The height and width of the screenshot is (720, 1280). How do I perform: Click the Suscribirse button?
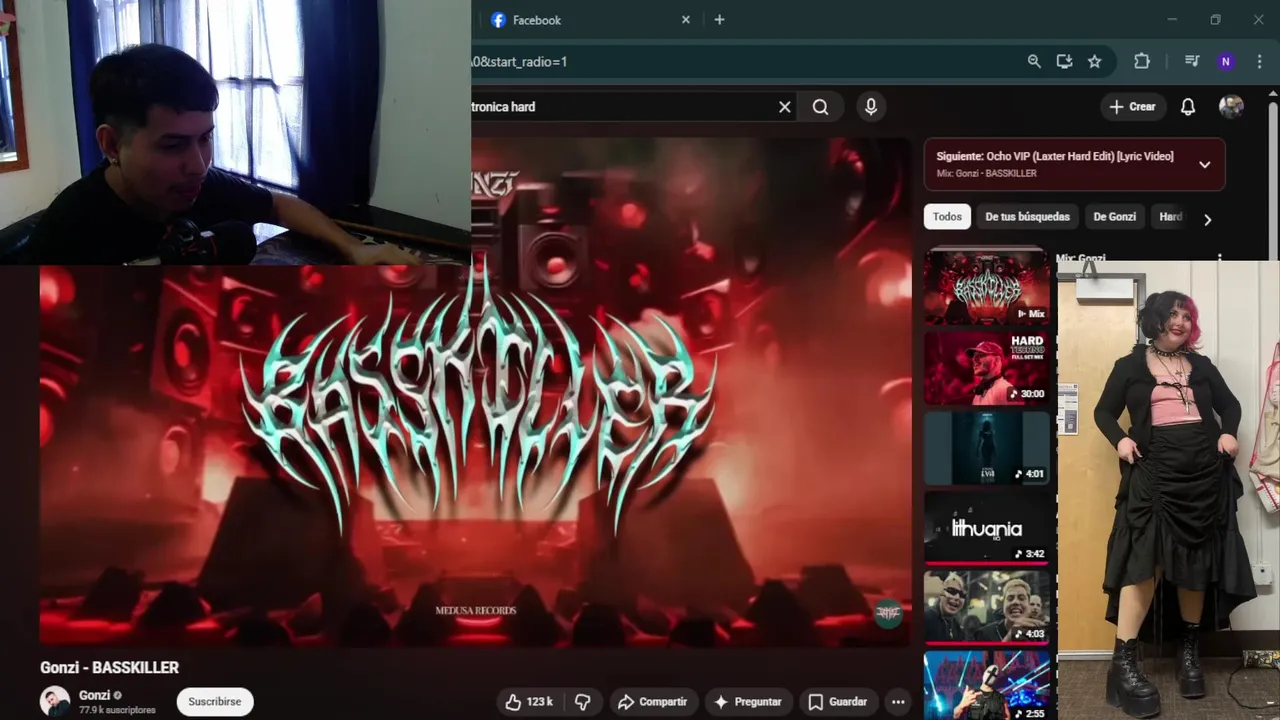215,701
